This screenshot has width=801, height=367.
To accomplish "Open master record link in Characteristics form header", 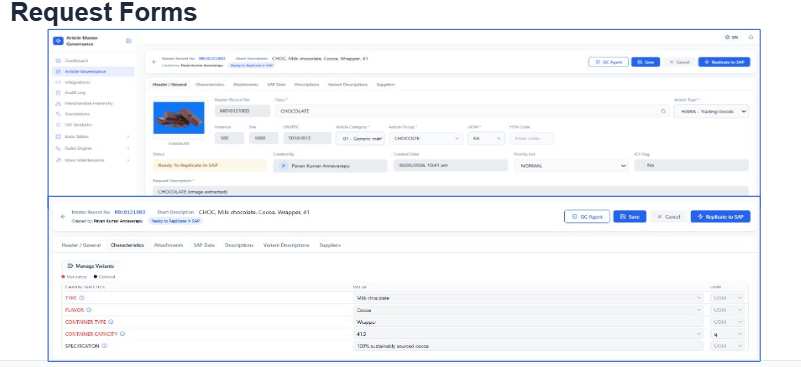I will 130,212.
